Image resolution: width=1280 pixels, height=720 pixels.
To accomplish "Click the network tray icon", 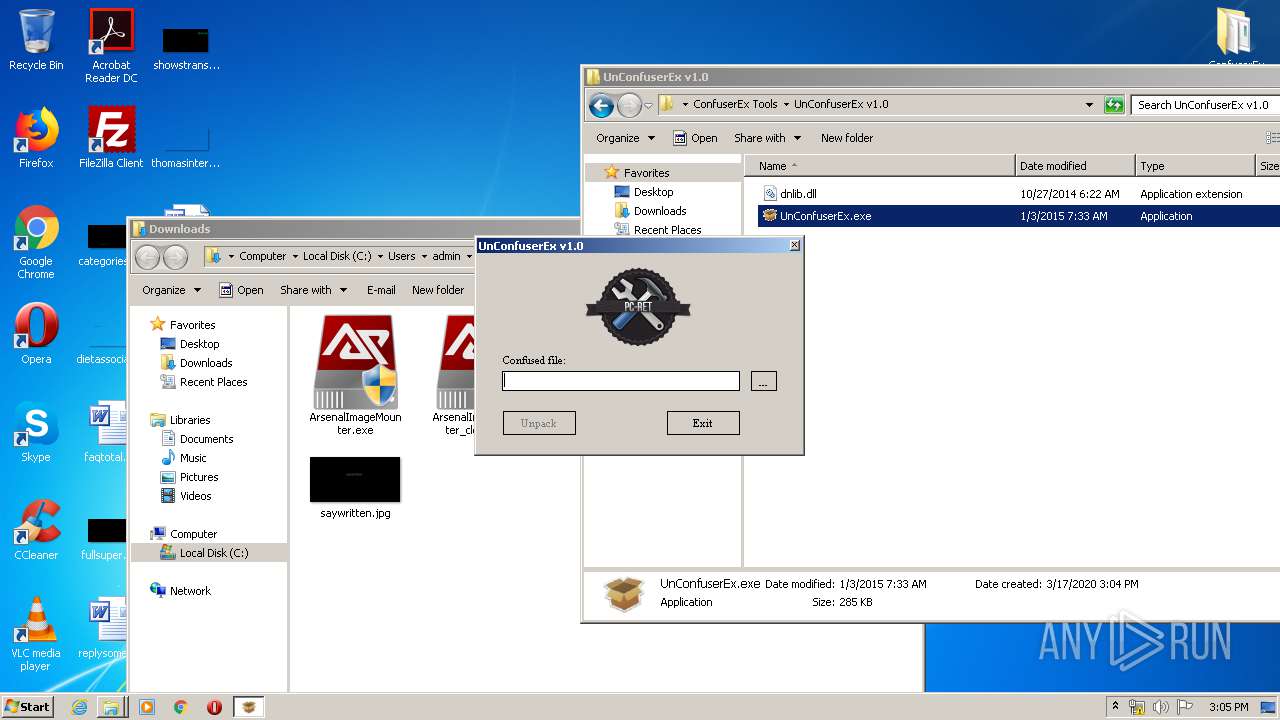I will click(x=1137, y=707).
